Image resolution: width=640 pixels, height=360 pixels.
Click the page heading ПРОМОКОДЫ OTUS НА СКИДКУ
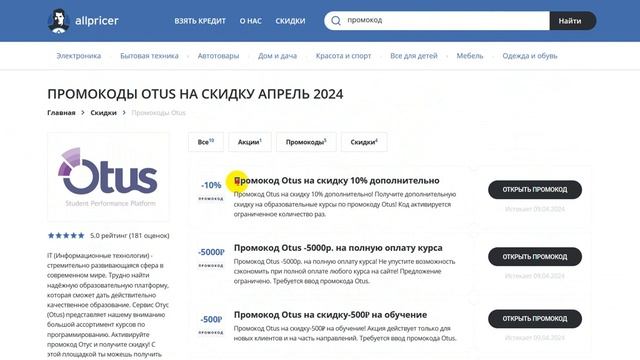pos(195,94)
